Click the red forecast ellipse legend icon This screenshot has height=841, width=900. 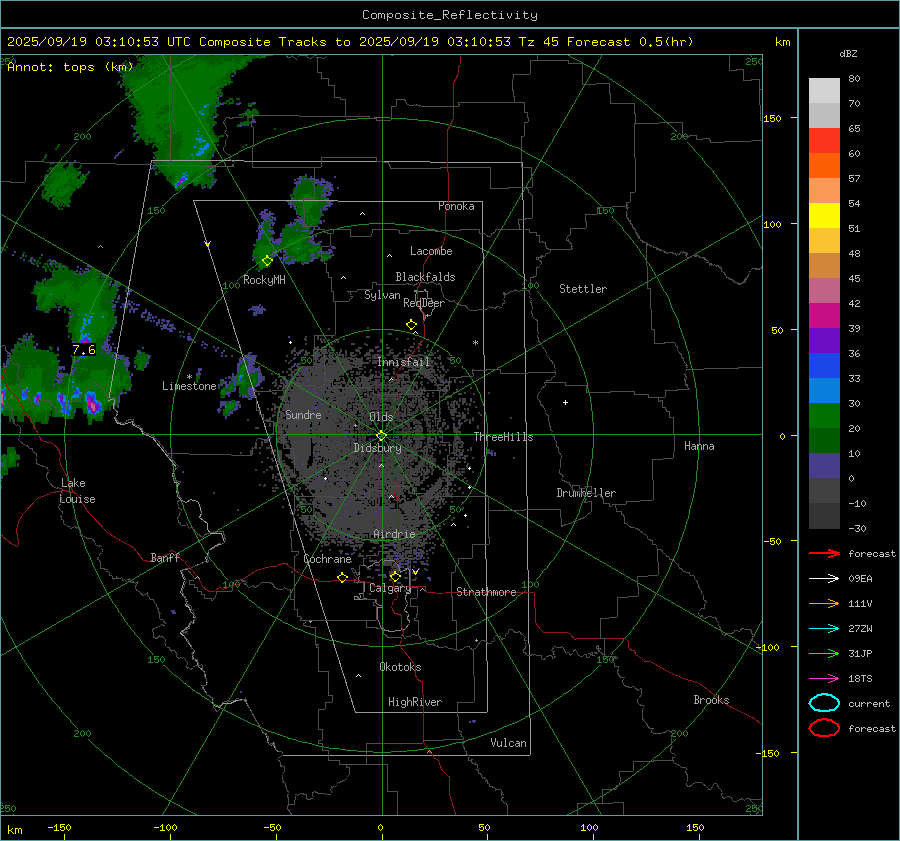pyautogui.click(x=823, y=728)
